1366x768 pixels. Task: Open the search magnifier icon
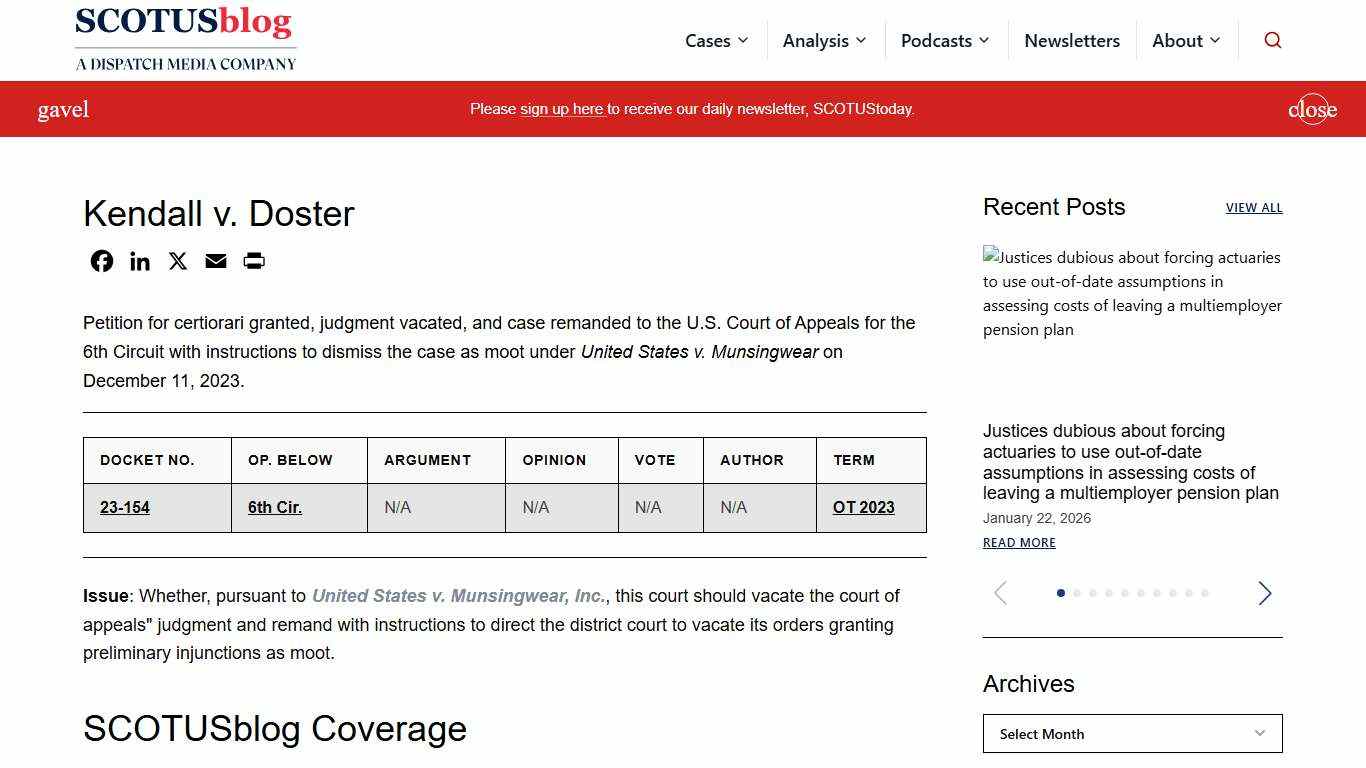pos(1272,40)
